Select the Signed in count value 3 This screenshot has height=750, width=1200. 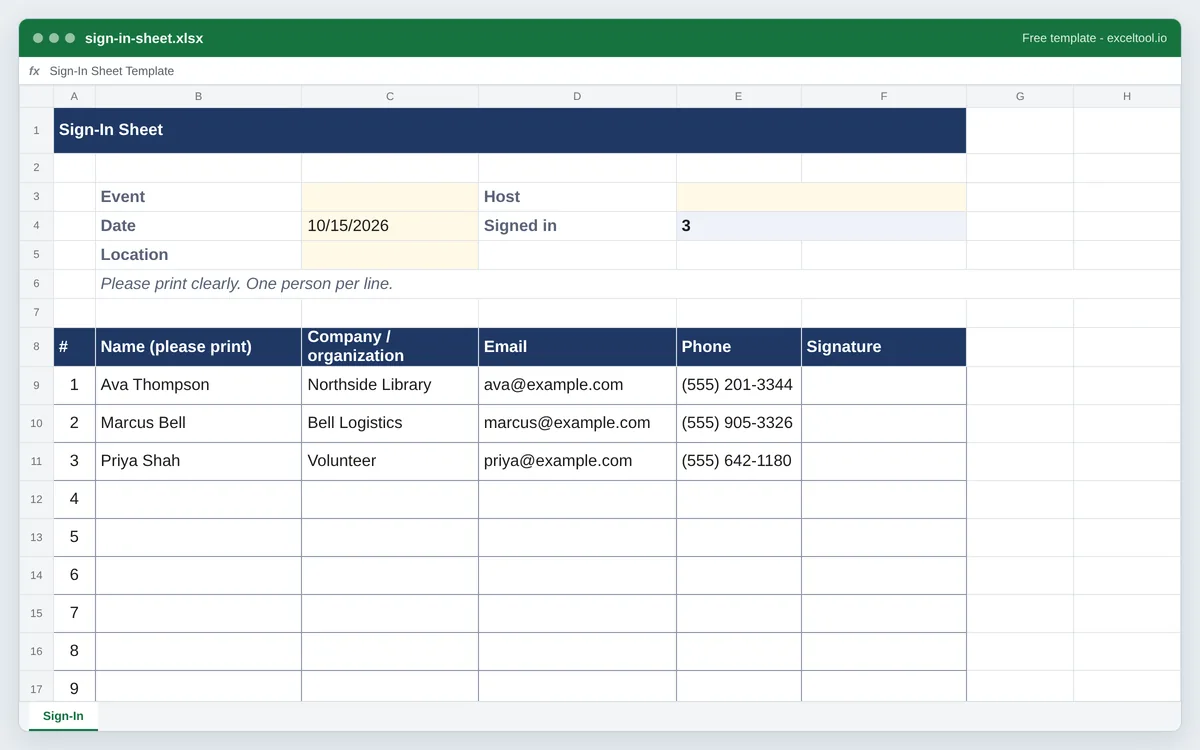821,226
